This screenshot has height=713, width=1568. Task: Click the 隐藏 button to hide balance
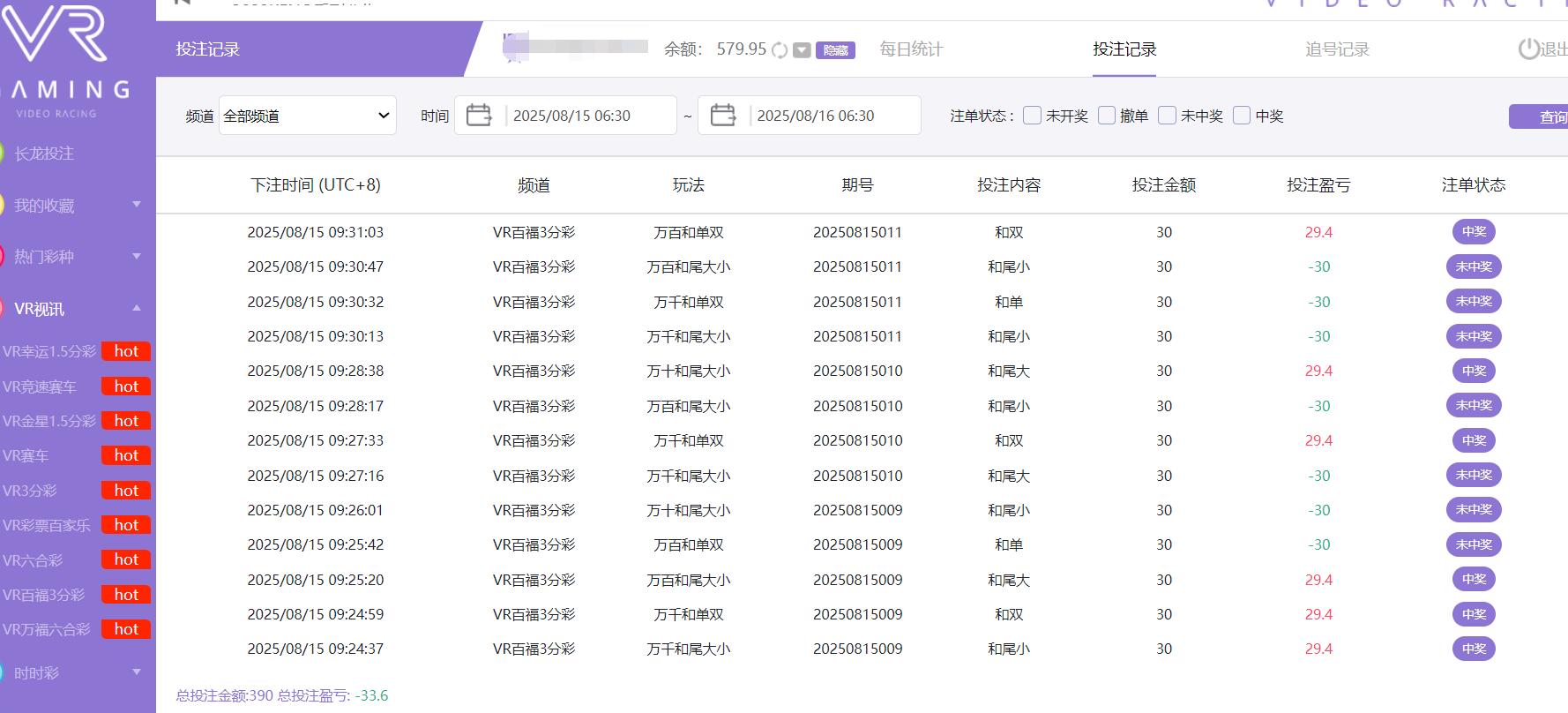coord(835,50)
